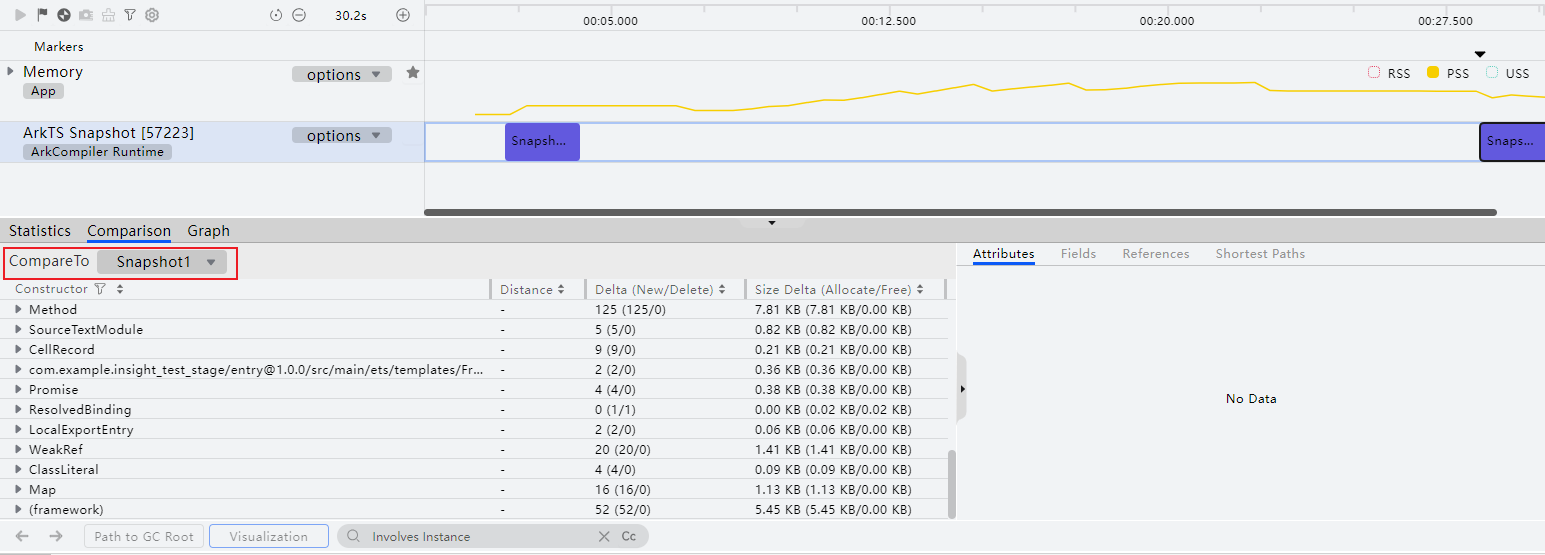Expand the com.example.insight_test_stage row
The height and width of the screenshot is (555, 1545).
(18, 370)
